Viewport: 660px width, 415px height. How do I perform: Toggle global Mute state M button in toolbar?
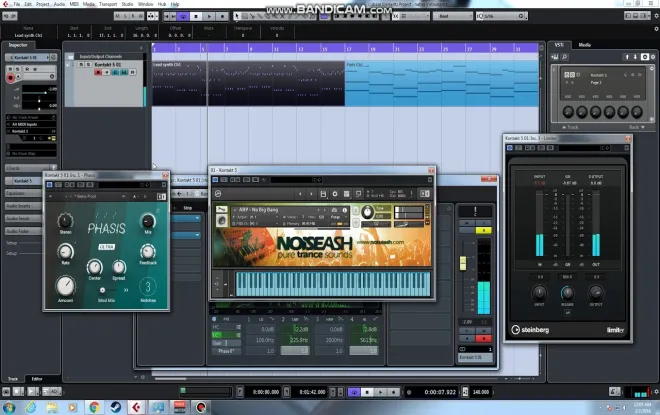tap(118, 16)
